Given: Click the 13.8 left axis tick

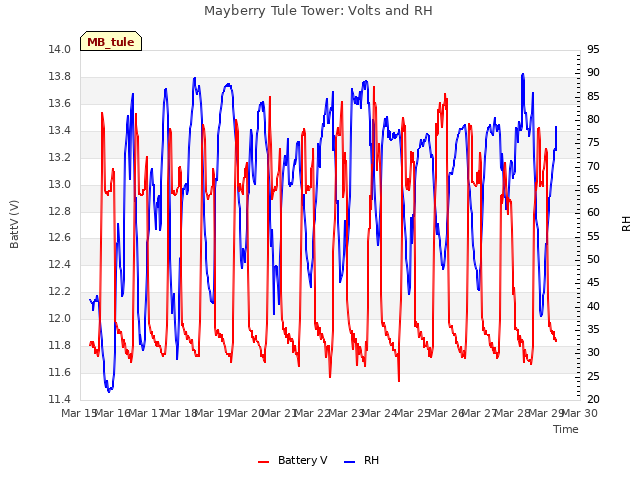Looking at the screenshot, I should 60,77.
